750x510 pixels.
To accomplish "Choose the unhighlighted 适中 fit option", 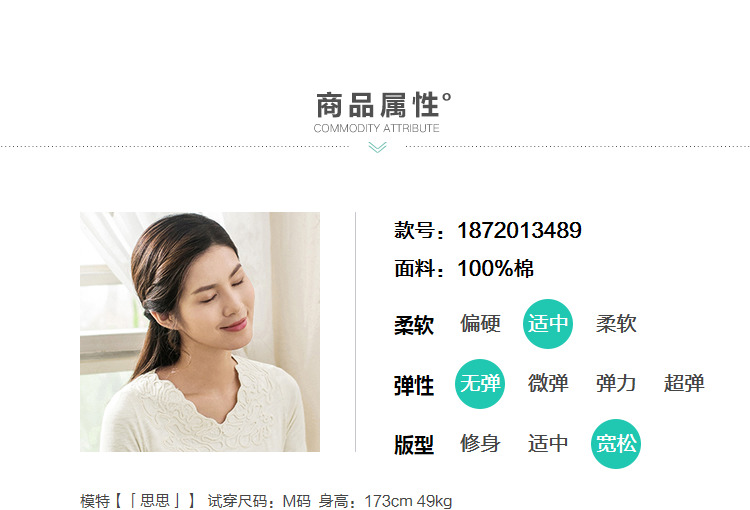I will [x=548, y=443].
